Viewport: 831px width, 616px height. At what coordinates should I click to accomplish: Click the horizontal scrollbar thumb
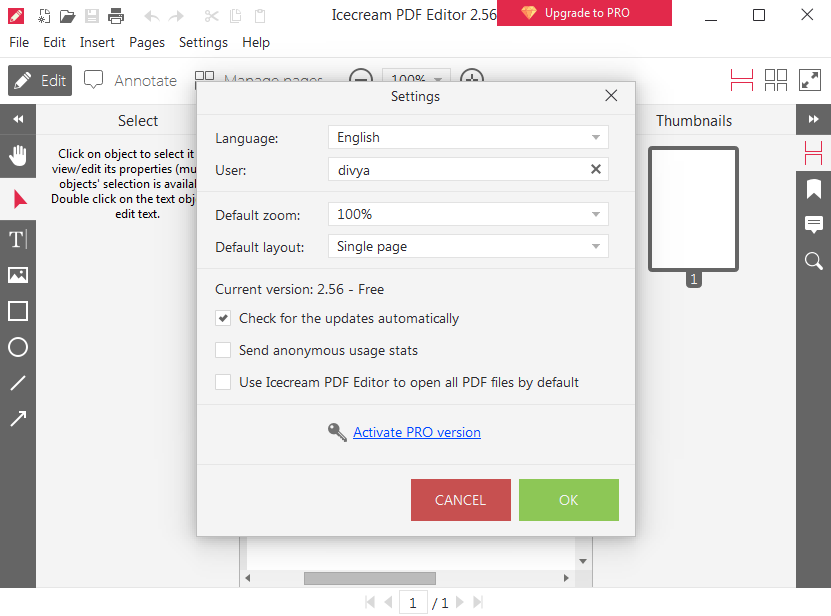(x=370, y=578)
